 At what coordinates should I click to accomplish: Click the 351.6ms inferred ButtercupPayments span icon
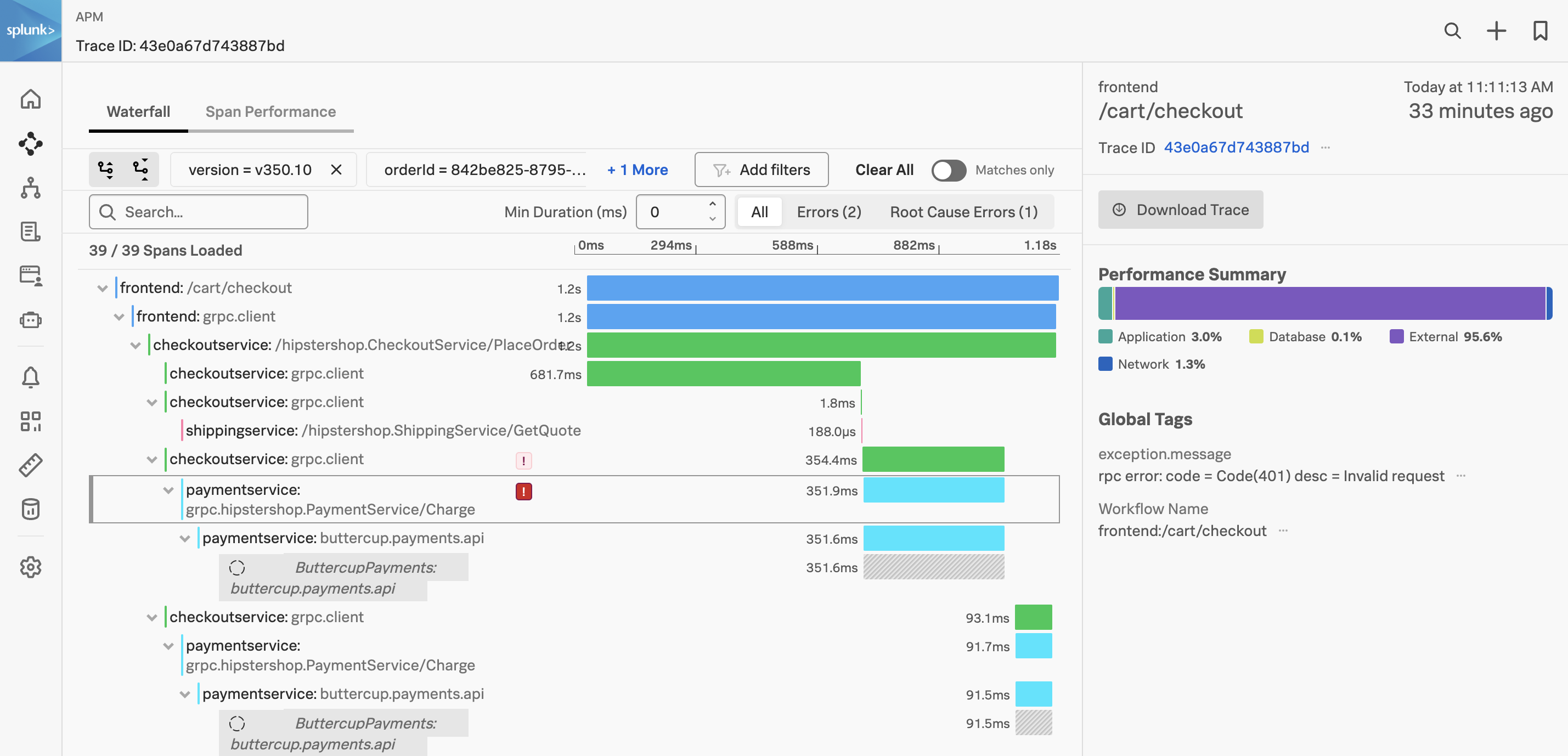pos(237,567)
